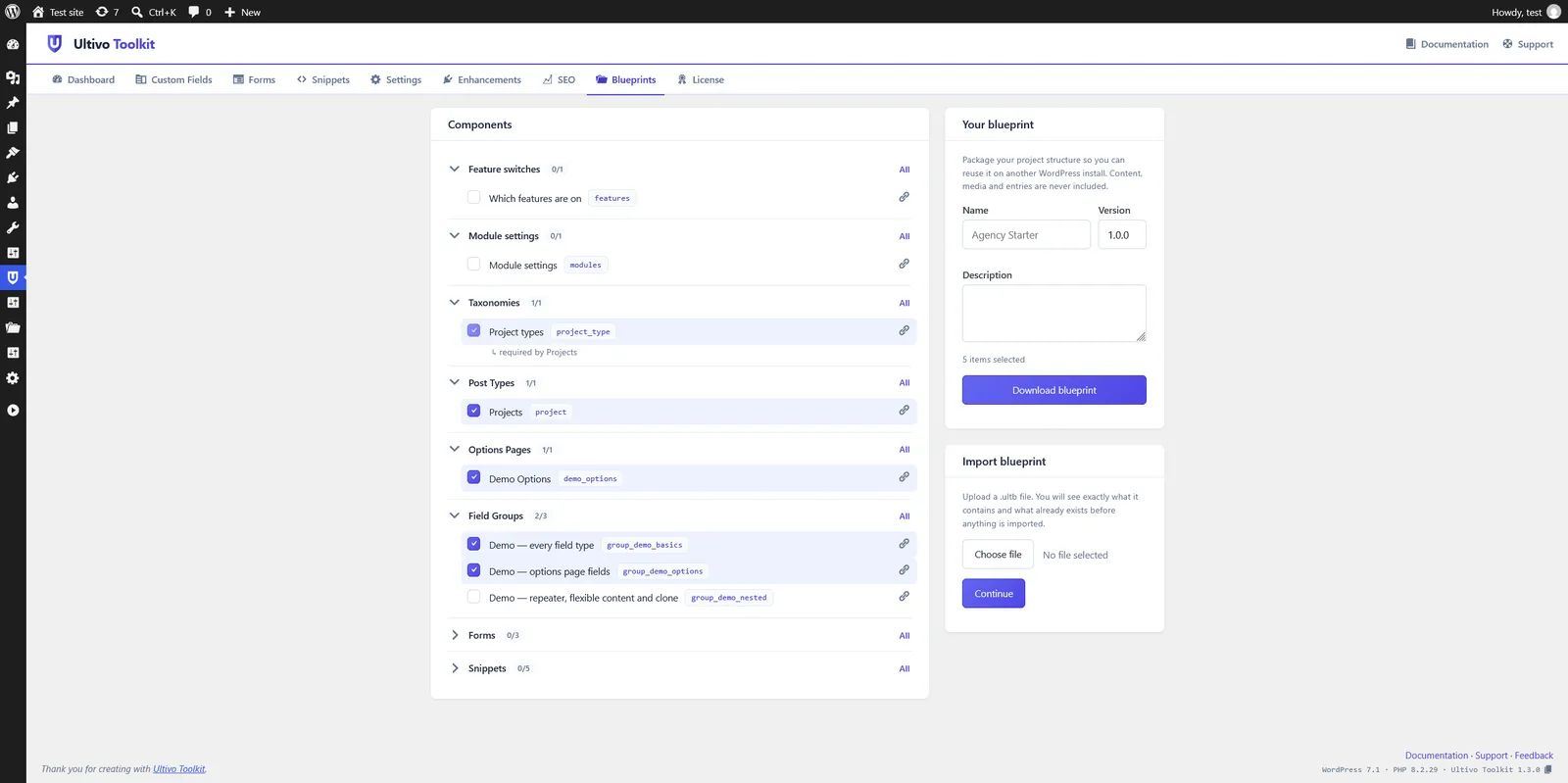Image resolution: width=1568 pixels, height=783 pixels.
Task: Click the link icon for Projects row
Action: (x=904, y=411)
